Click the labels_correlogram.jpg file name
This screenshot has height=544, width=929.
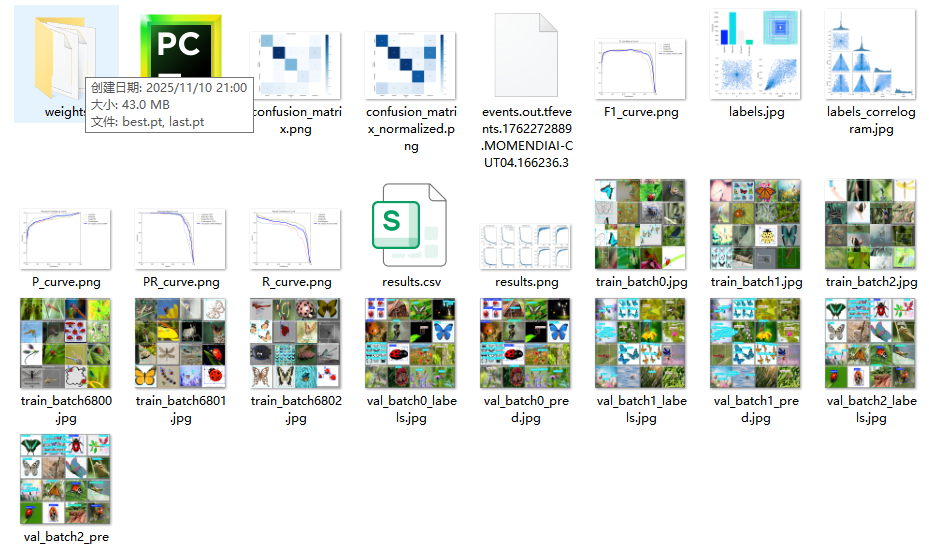coord(871,120)
